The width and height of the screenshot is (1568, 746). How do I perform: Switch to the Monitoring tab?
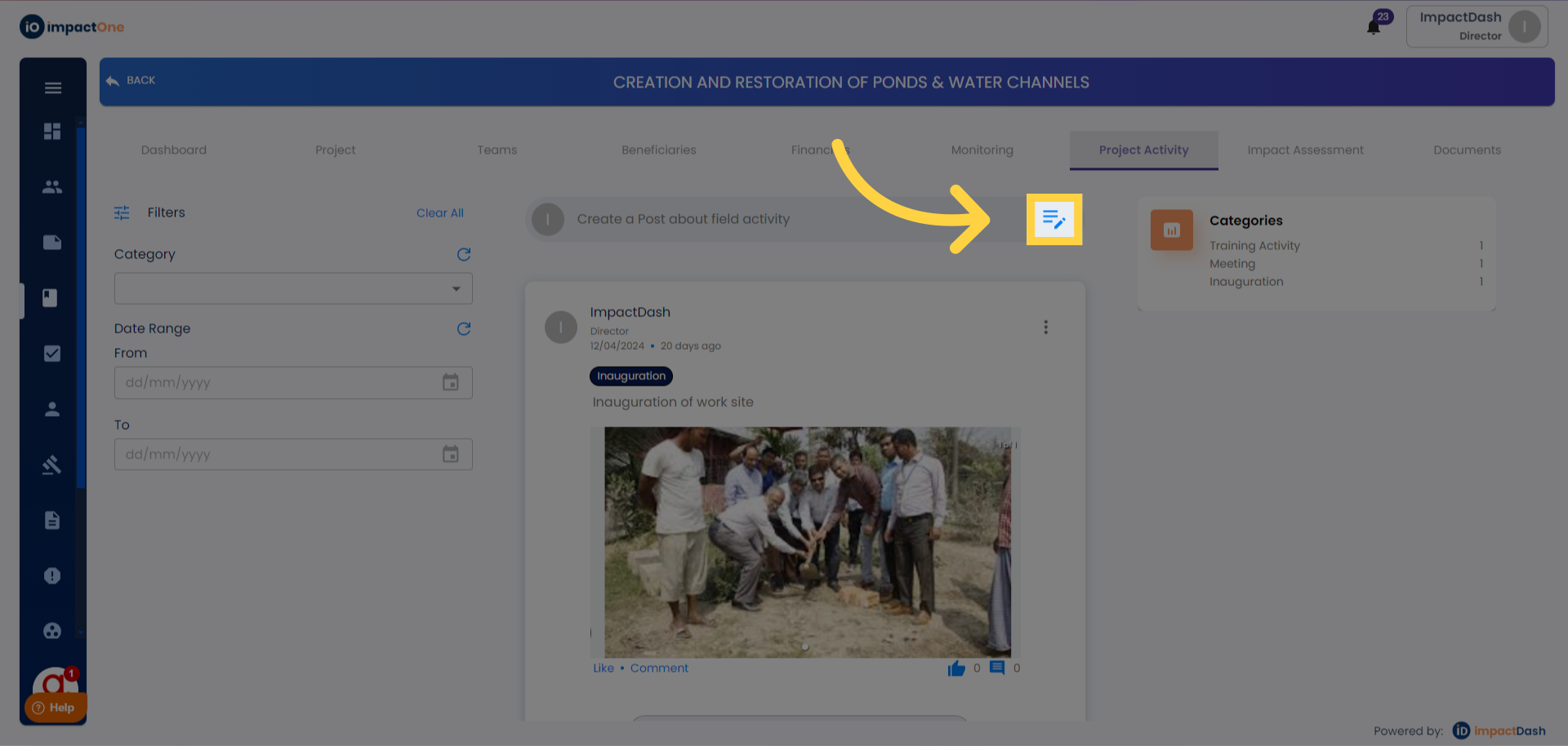(982, 150)
